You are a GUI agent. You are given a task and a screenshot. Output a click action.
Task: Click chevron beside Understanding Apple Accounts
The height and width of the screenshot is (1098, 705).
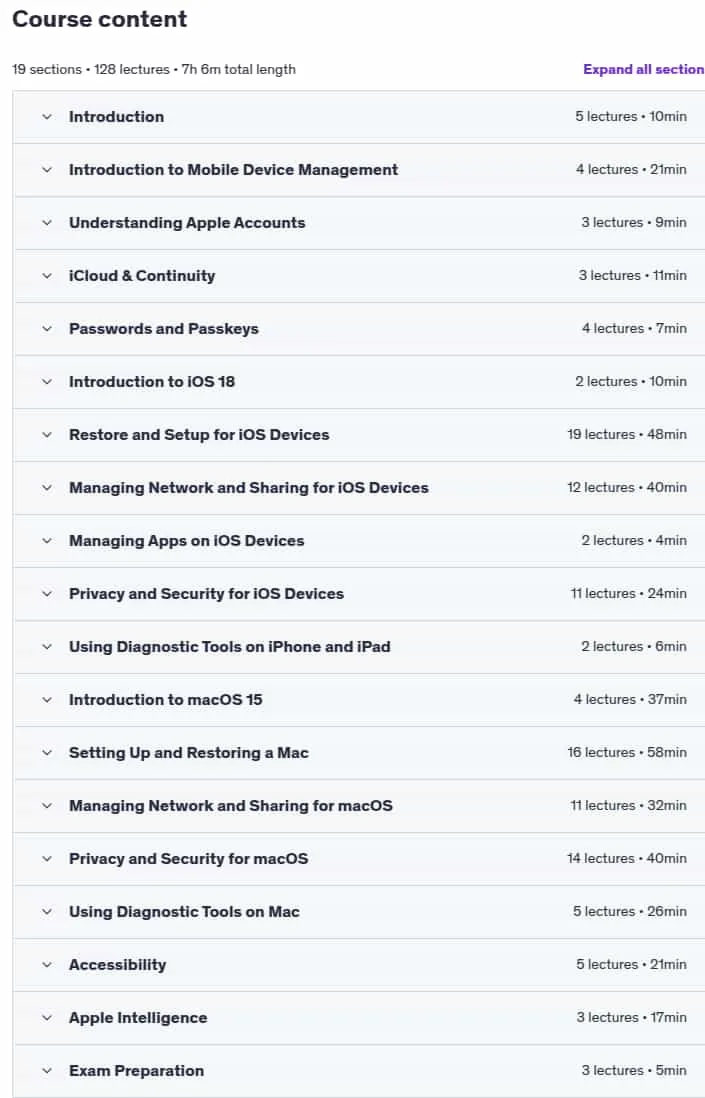47,223
